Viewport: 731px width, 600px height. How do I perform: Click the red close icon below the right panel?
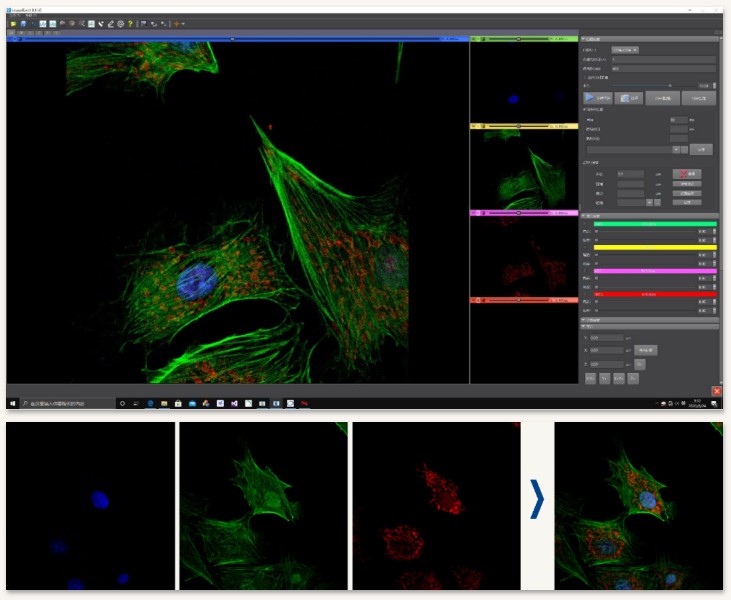(x=716, y=390)
